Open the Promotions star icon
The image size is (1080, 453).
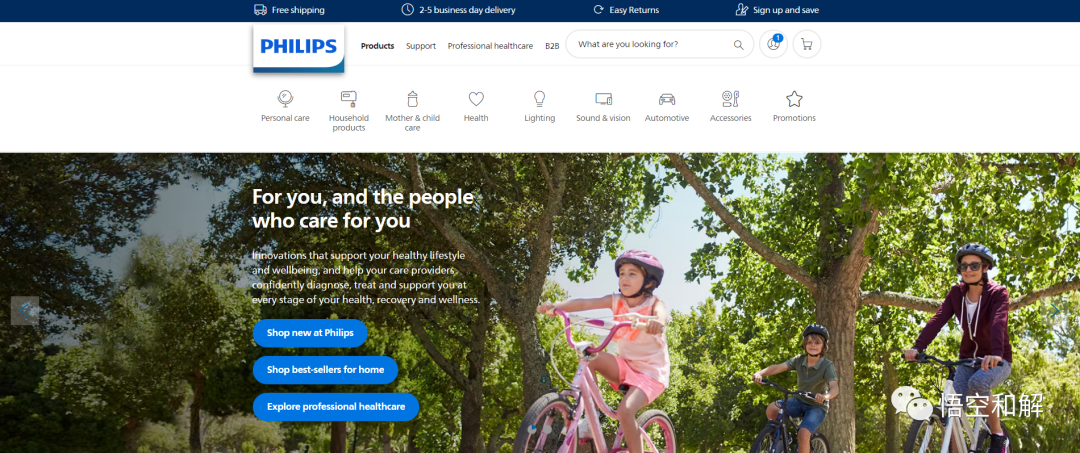coord(794,98)
